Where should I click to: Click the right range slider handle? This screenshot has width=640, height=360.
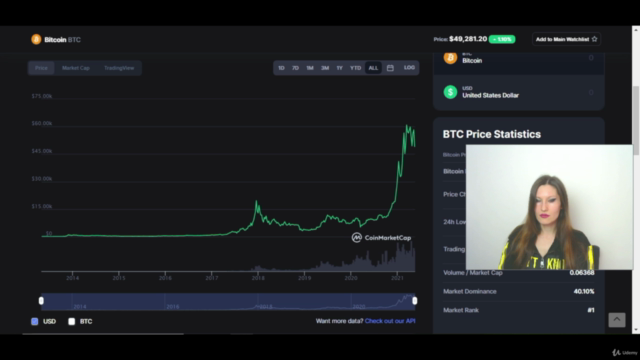[x=415, y=301]
